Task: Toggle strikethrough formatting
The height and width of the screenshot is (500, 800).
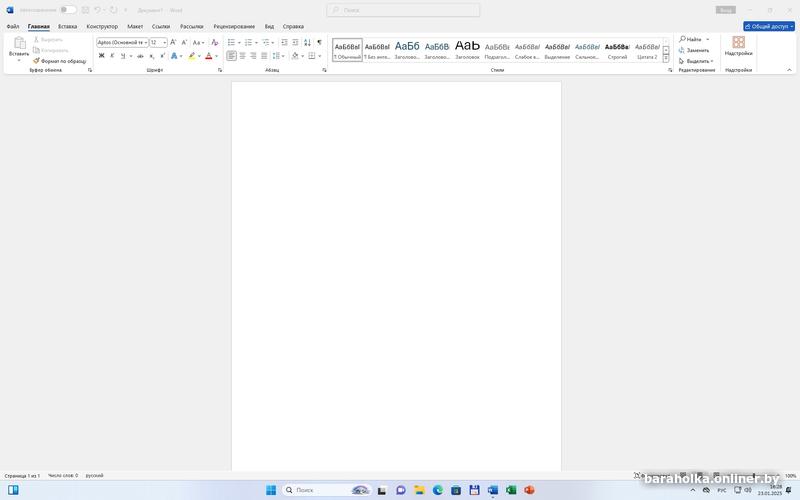Action: [140, 56]
